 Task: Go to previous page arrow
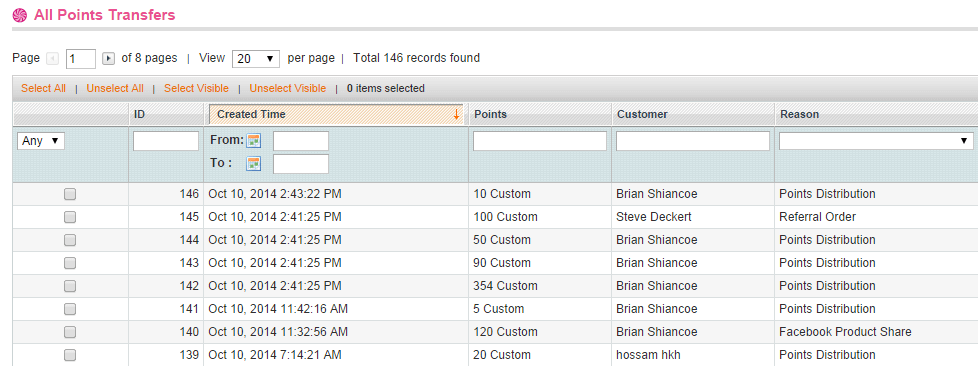[x=52, y=59]
